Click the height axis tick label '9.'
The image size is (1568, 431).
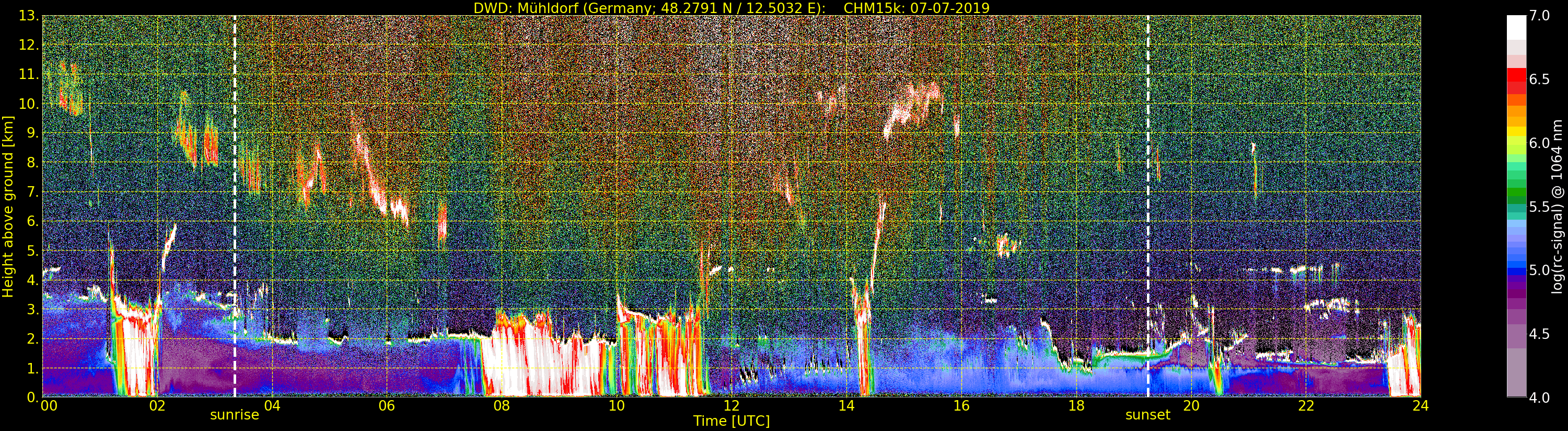click(x=32, y=133)
